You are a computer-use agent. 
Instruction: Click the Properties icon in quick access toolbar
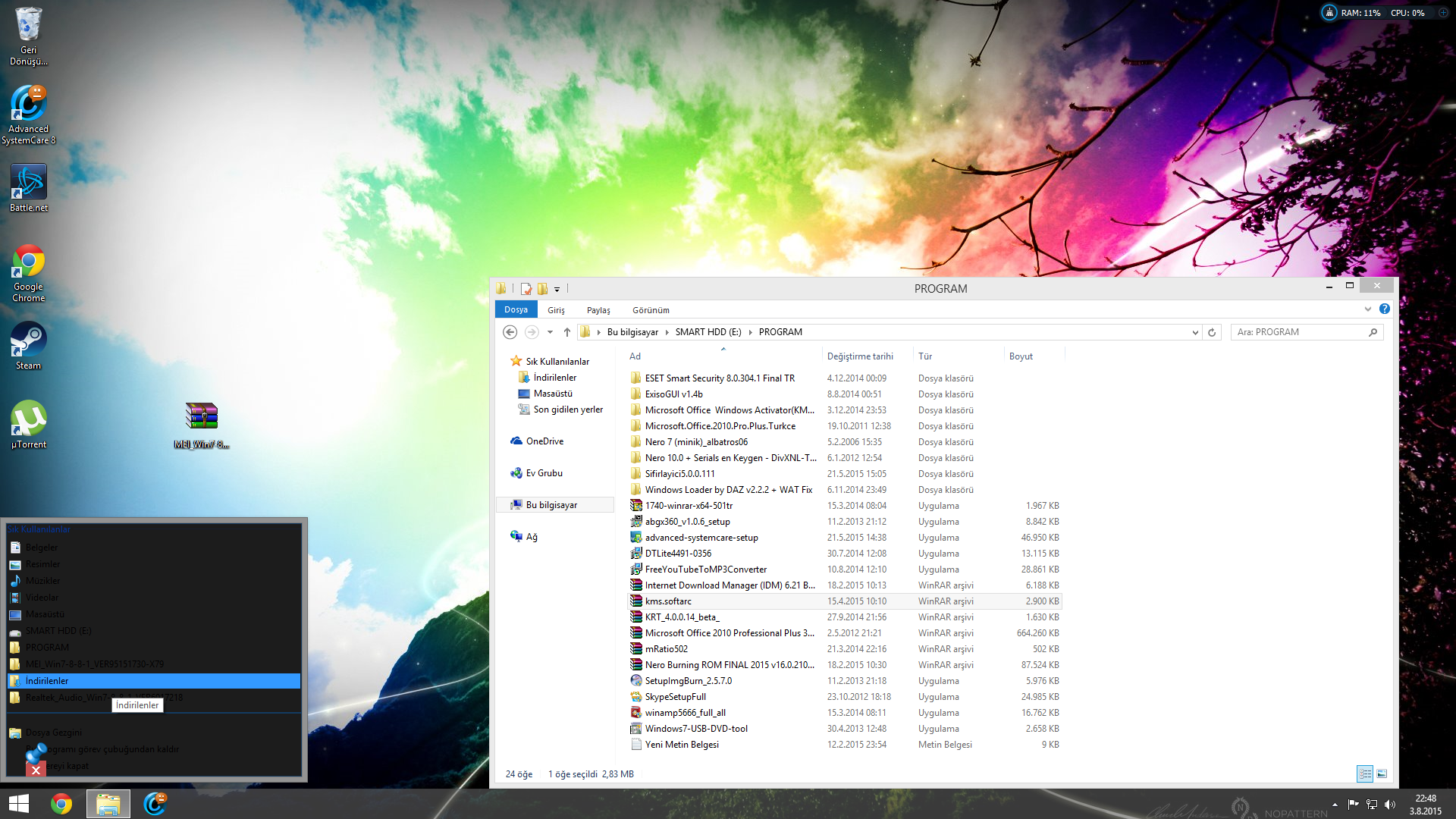tap(526, 289)
